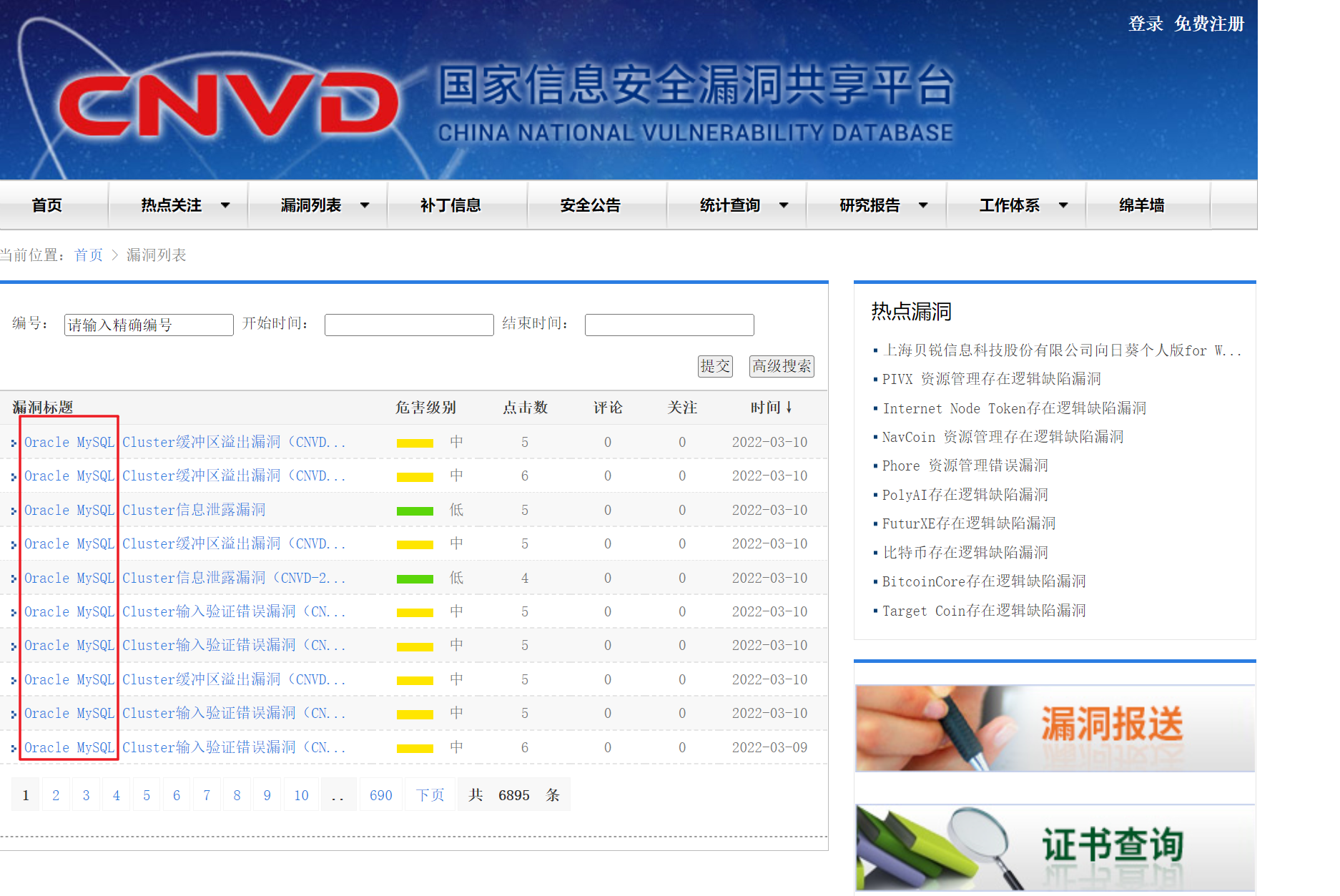Open the 证书查询 banner
The width and height of the screenshot is (1340, 896).
tap(1055, 847)
